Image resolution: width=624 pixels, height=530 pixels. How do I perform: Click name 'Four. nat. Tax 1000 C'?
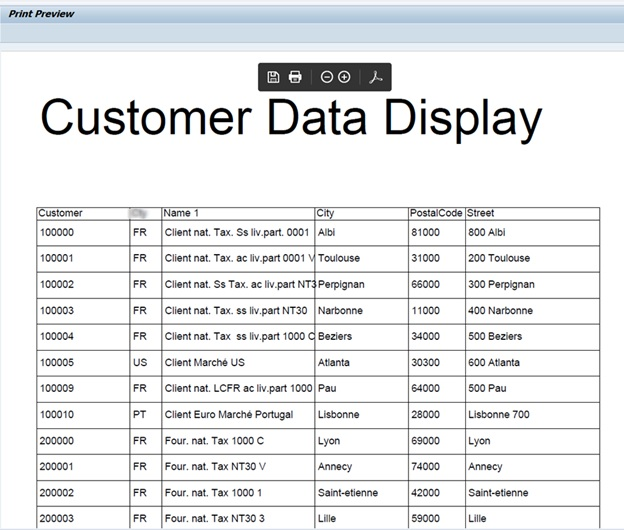[x=214, y=440]
